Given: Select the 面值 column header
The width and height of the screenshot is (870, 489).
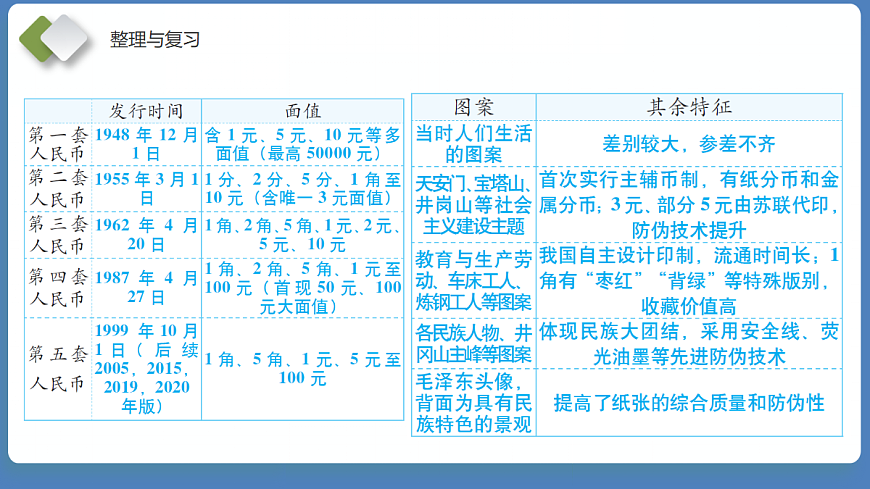Looking at the screenshot, I should coord(303,111).
